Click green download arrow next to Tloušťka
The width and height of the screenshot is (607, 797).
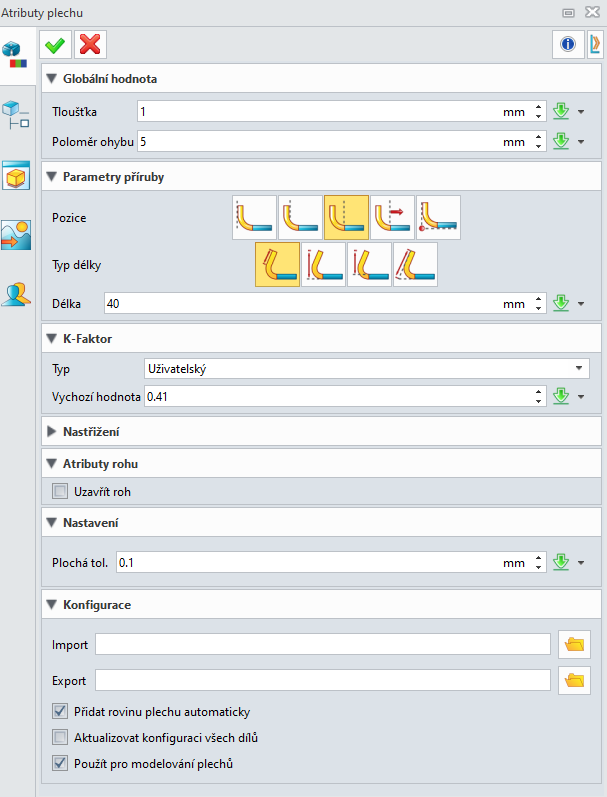(x=561, y=111)
